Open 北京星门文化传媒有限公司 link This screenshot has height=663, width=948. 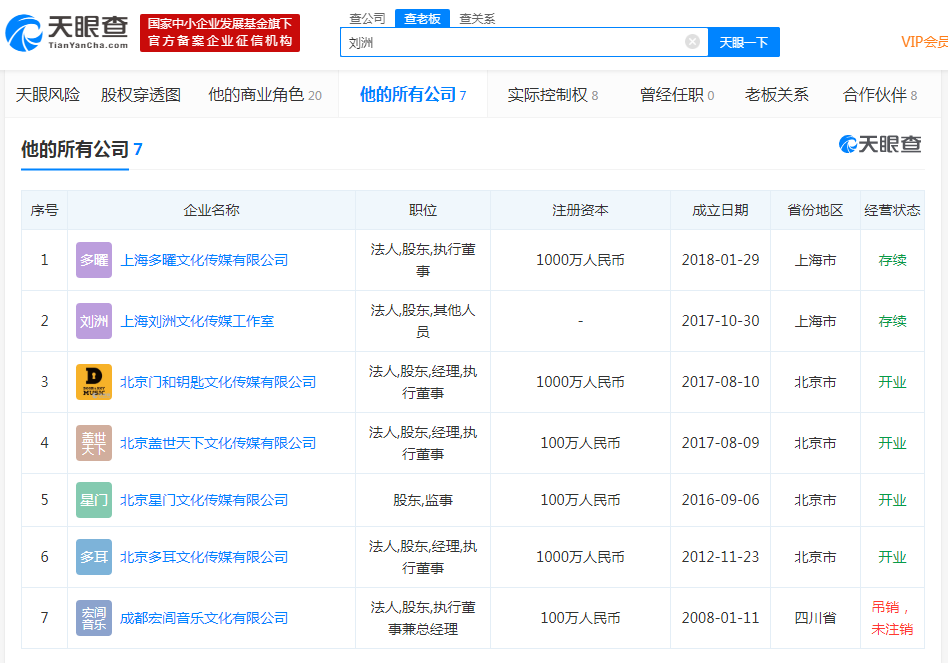coord(204,500)
